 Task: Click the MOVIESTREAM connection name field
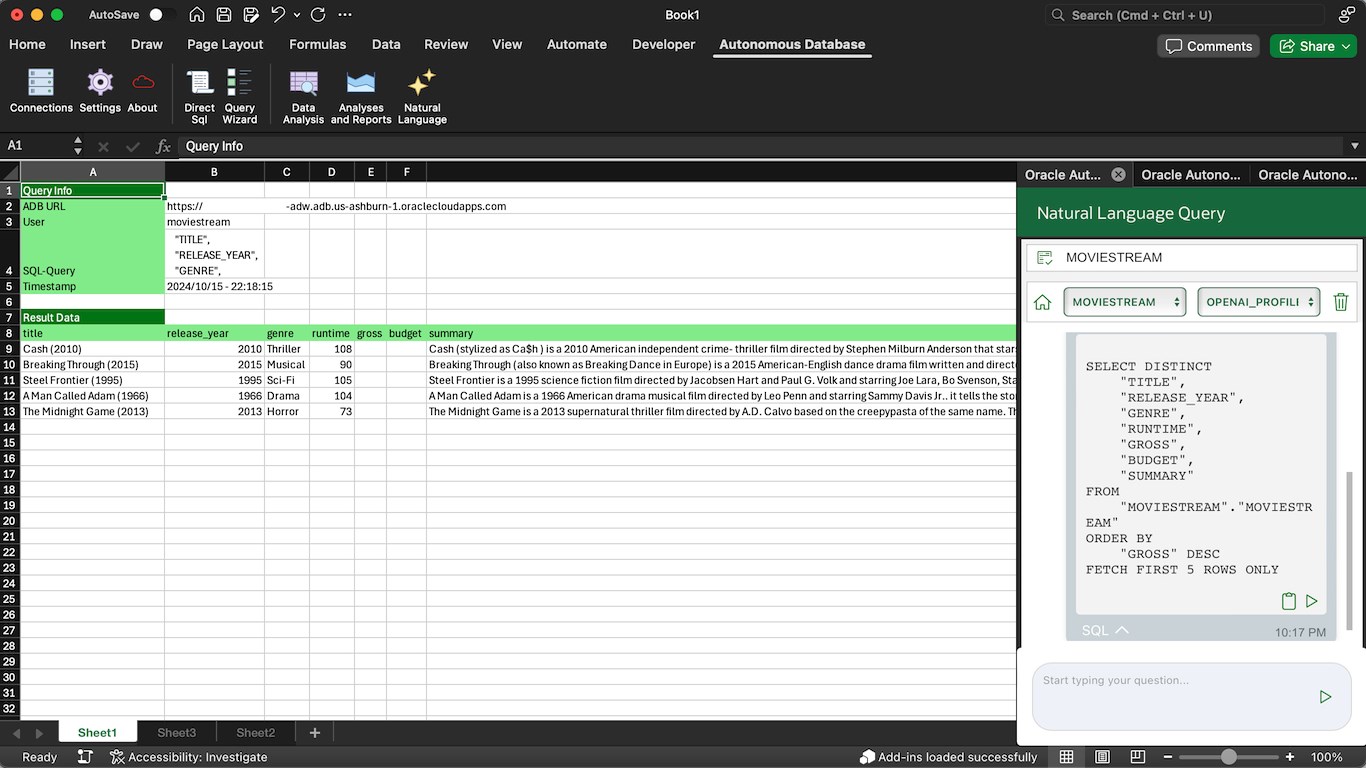pyautogui.click(x=1192, y=257)
